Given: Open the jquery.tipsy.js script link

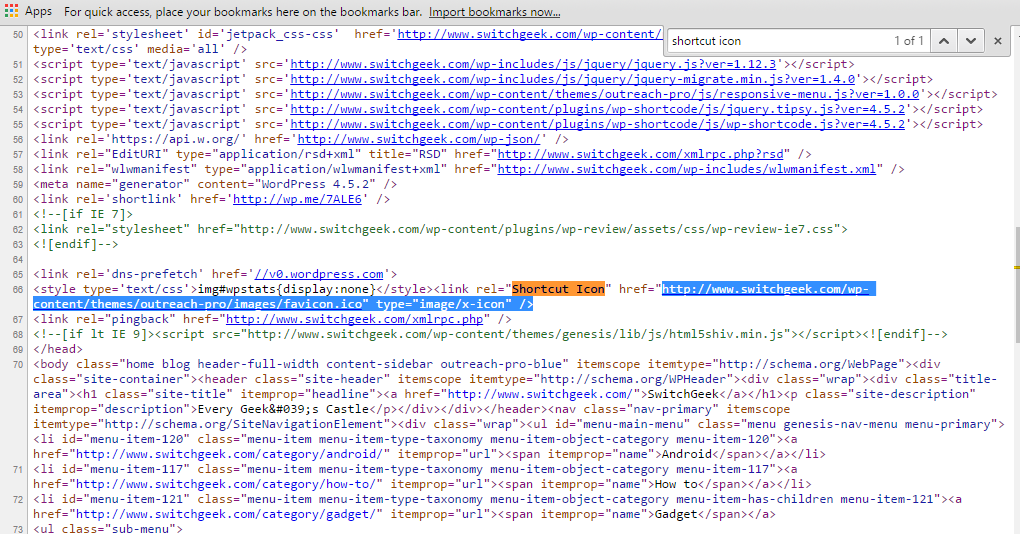Looking at the screenshot, I should (x=597, y=109).
